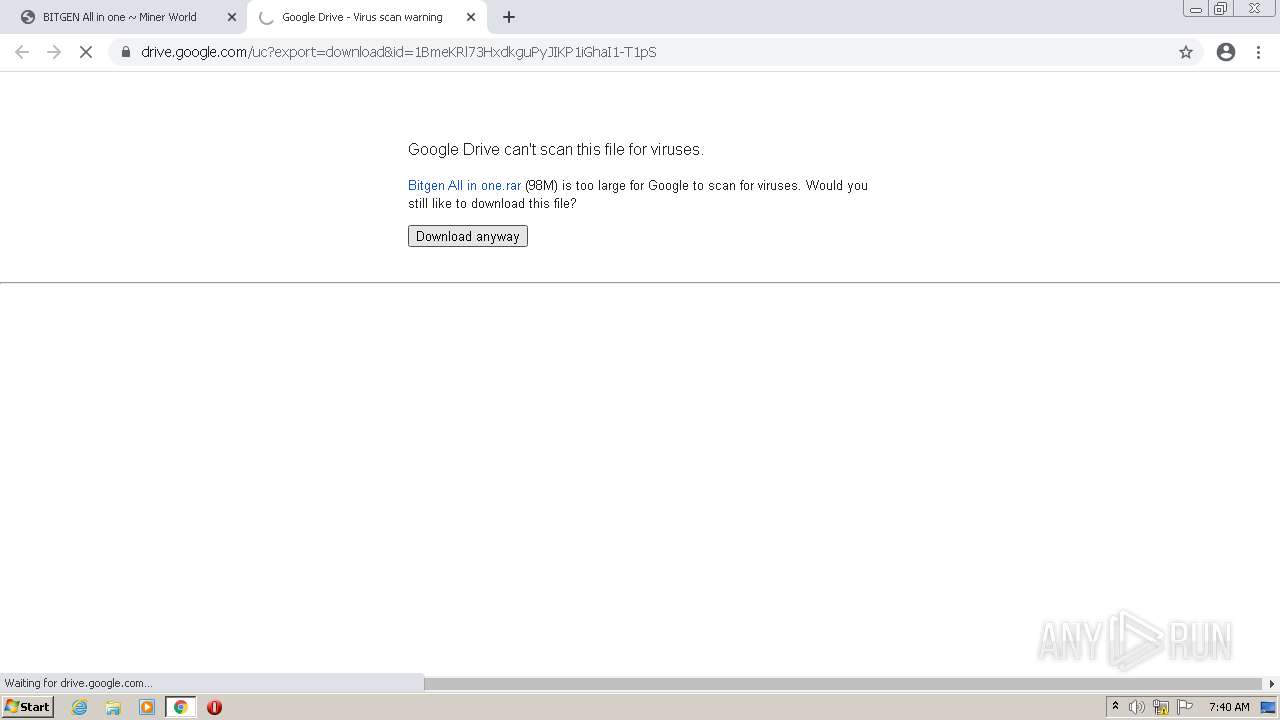Stop loading the page
Image resolution: width=1280 pixels, height=720 pixels.
pyautogui.click(x=86, y=52)
